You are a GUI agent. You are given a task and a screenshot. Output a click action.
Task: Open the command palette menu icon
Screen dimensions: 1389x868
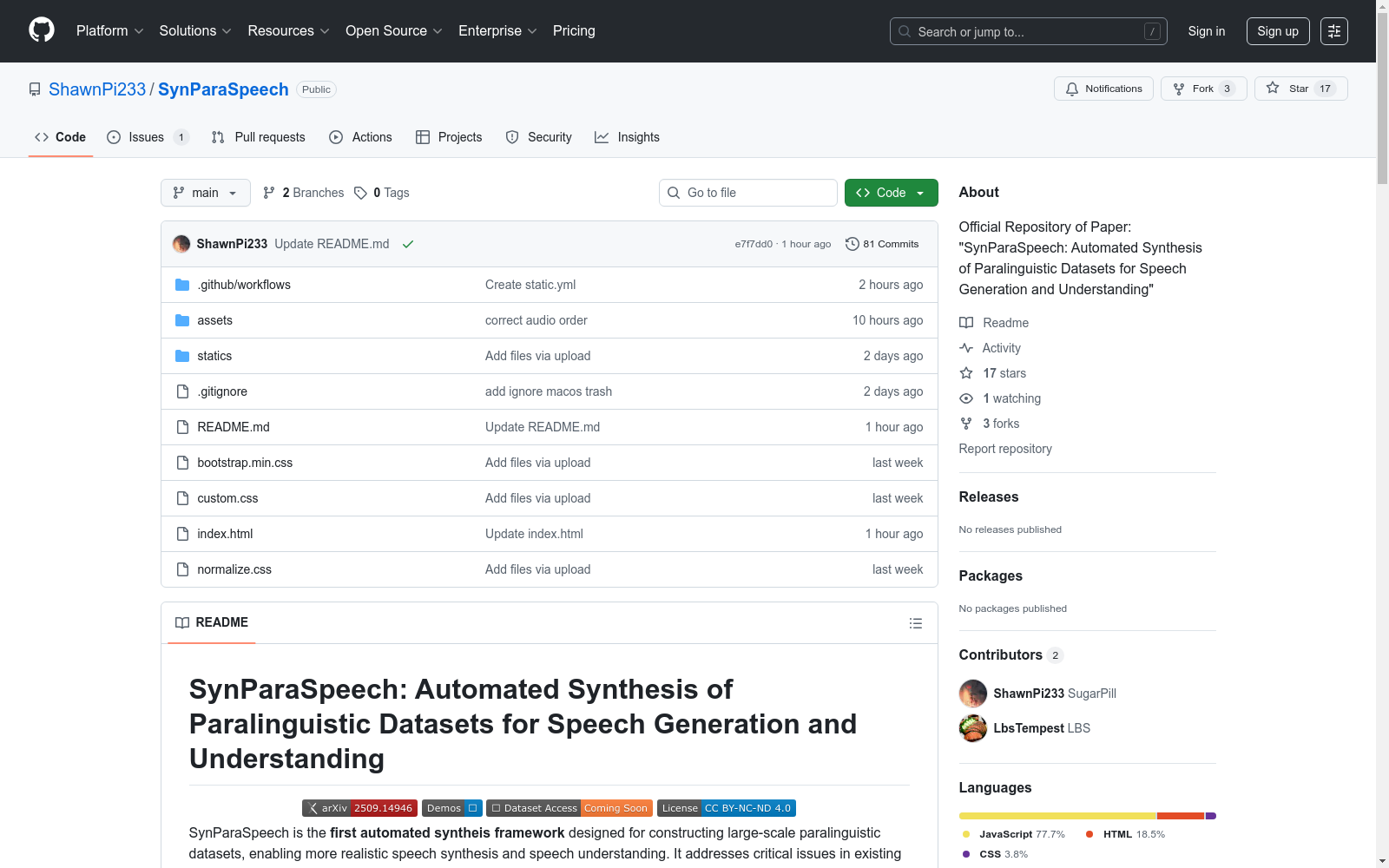[x=1334, y=31]
